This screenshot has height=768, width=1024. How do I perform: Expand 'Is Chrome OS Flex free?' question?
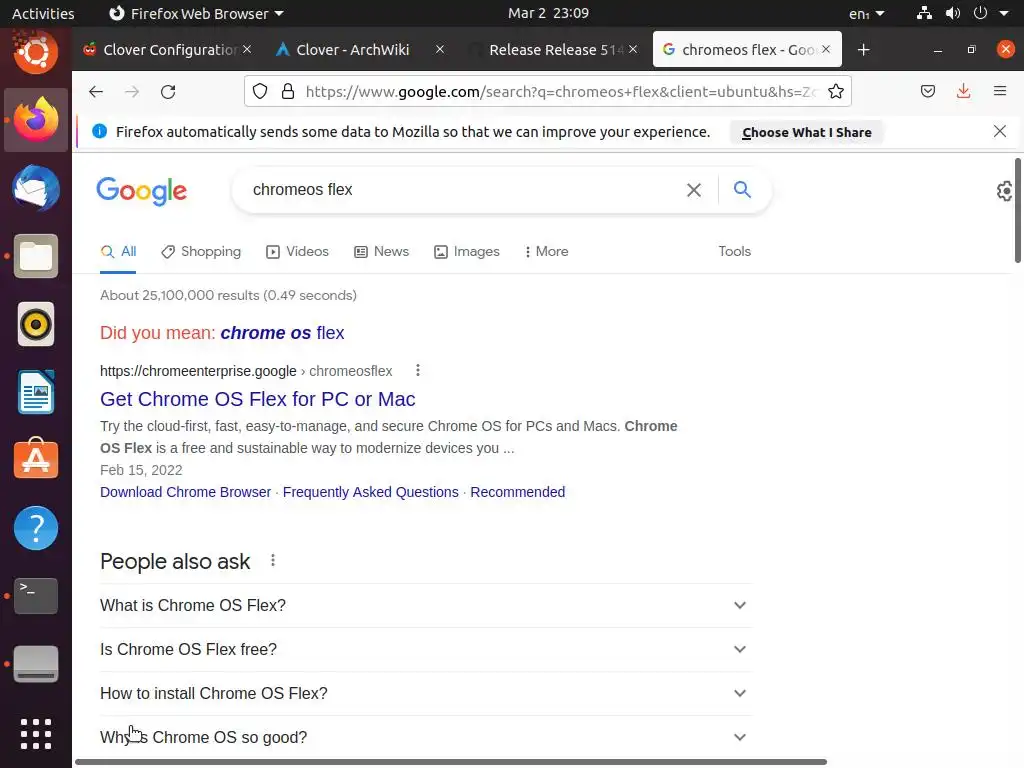pyautogui.click(x=426, y=649)
